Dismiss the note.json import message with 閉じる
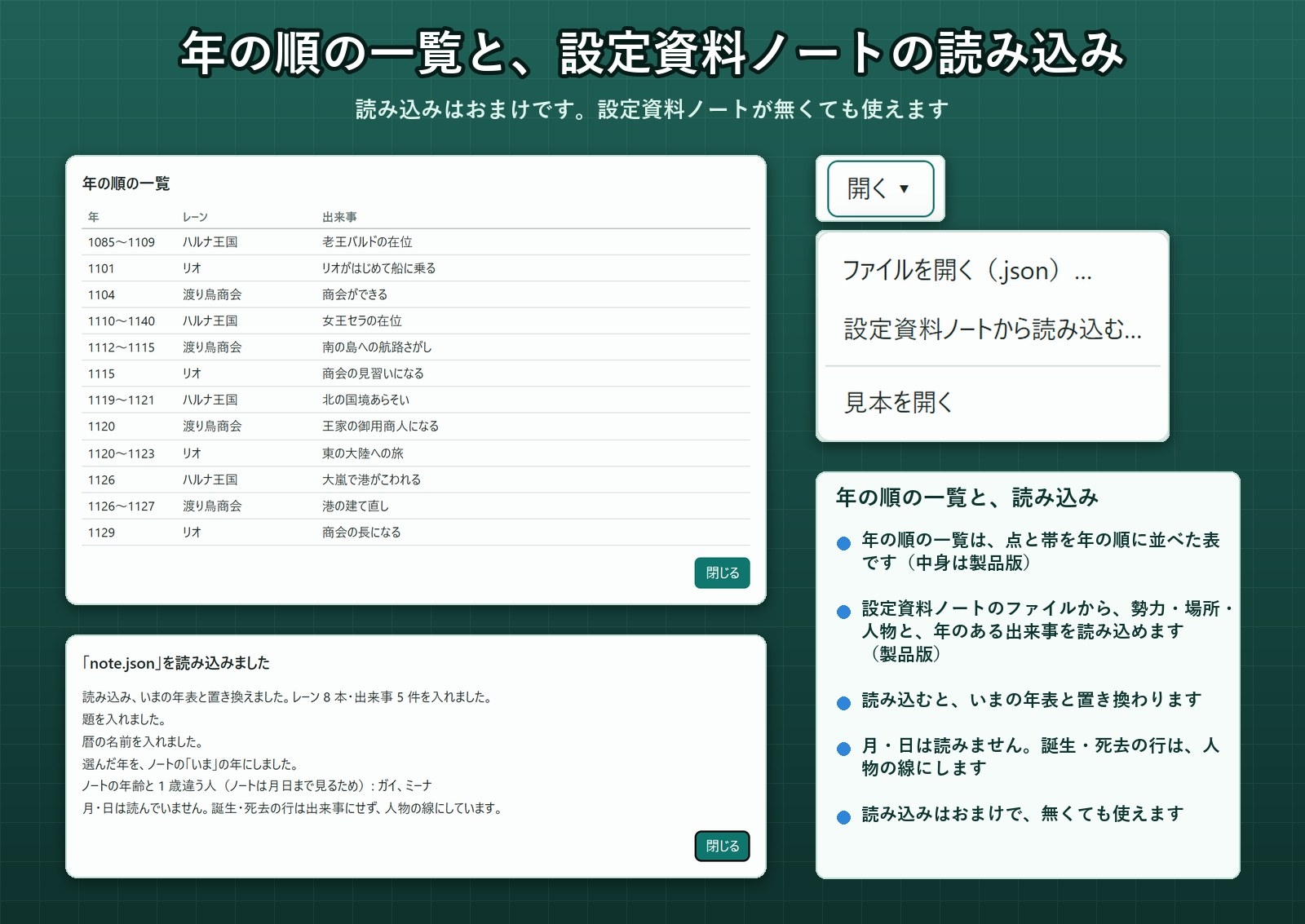 (722, 846)
